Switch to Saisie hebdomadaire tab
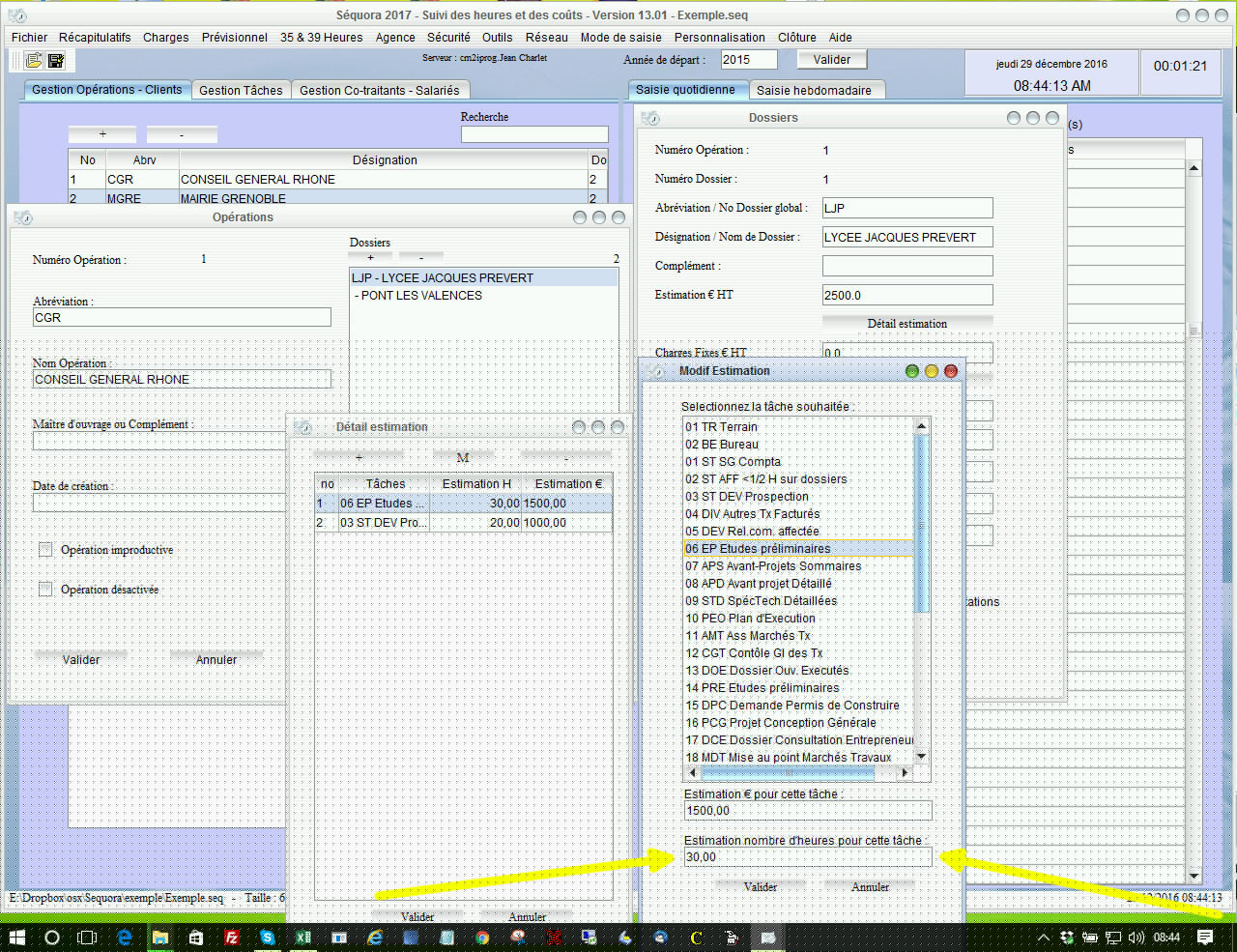The height and width of the screenshot is (952, 1237). click(x=814, y=90)
